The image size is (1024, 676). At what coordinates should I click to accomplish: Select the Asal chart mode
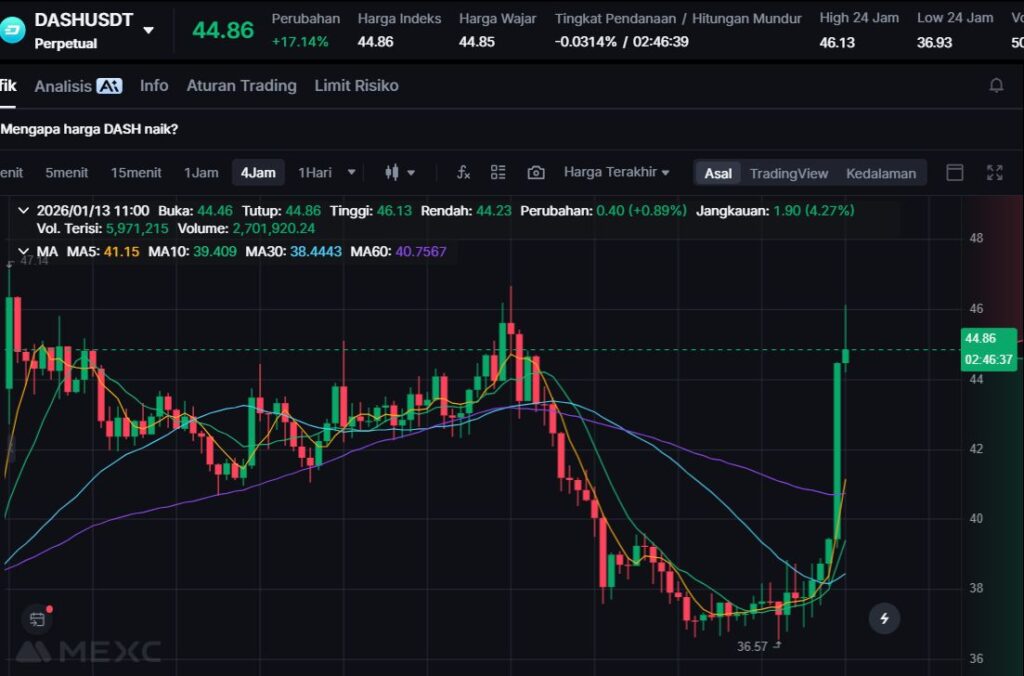click(717, 173)
